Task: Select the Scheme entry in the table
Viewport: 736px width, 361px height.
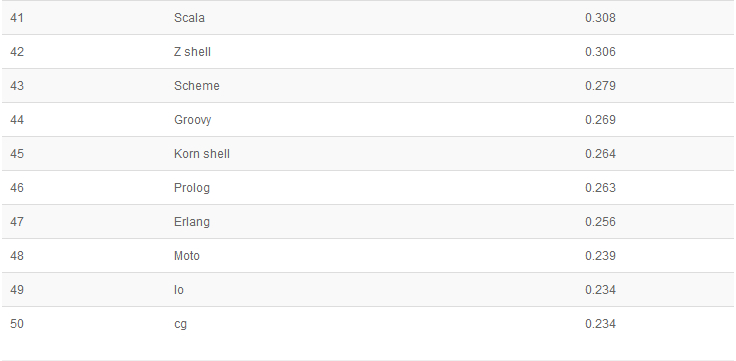Action: pos(197,86)
